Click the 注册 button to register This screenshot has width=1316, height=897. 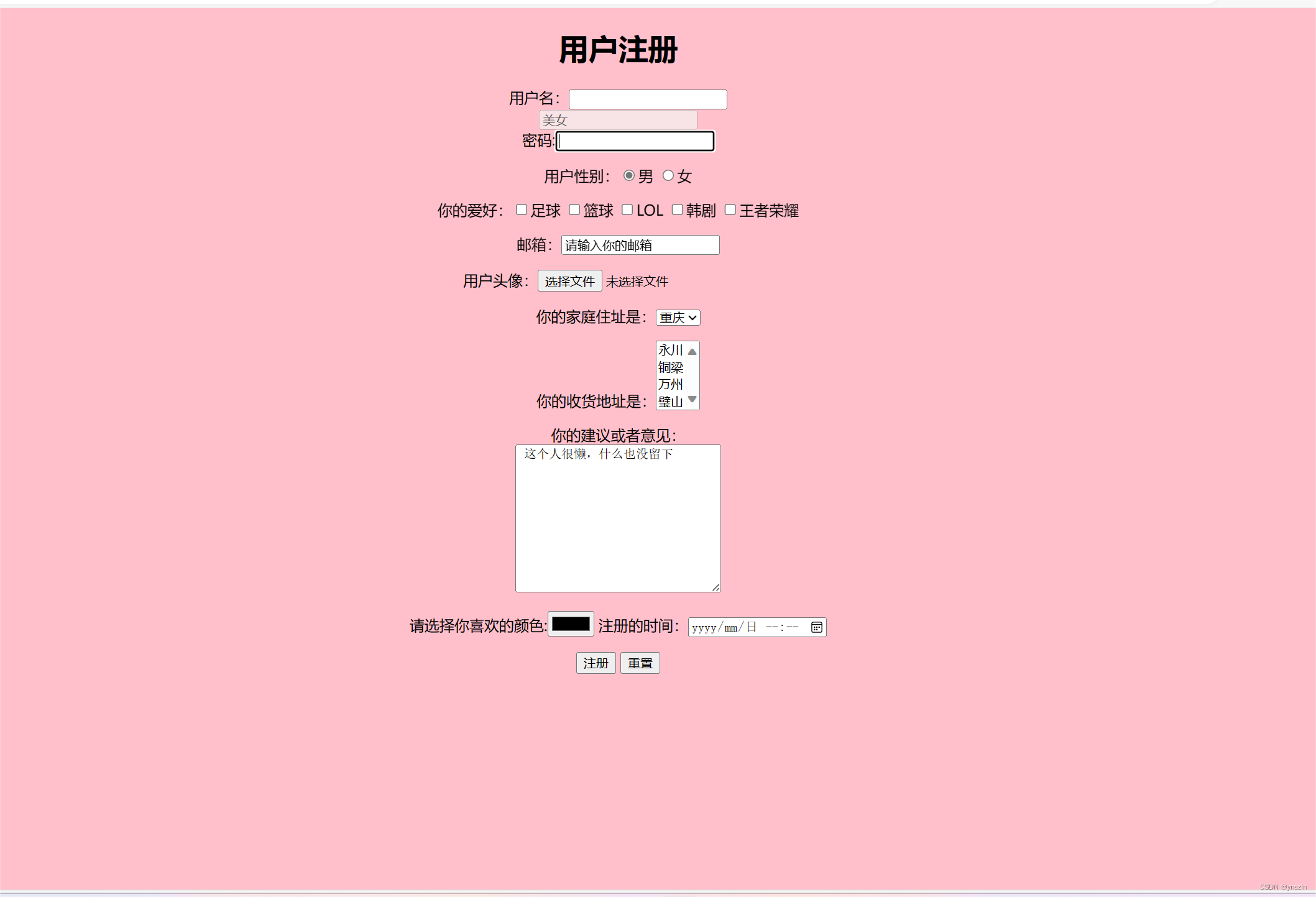[x=595, y=663]
